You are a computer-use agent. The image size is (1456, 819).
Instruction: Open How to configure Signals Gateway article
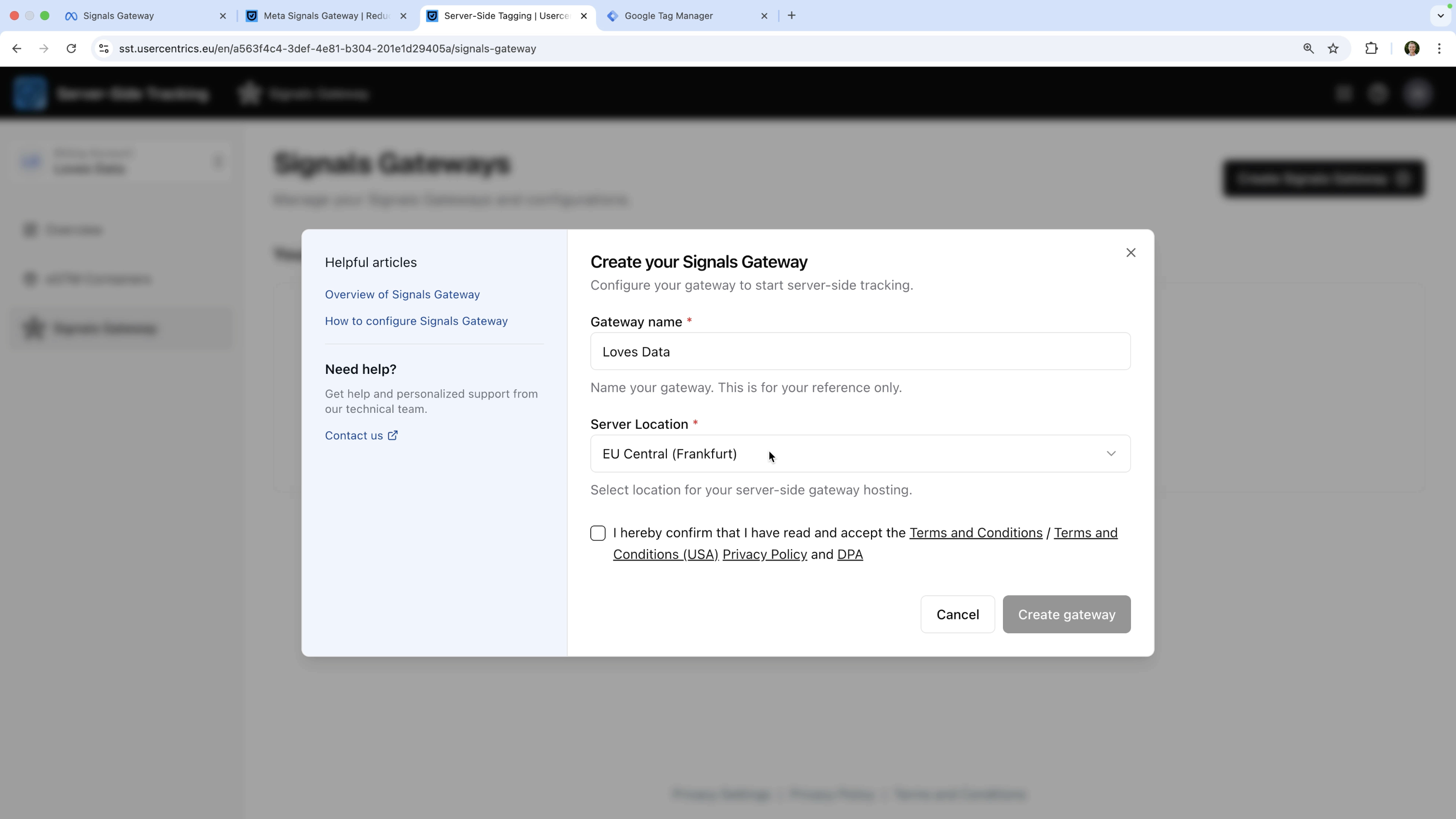416,321
